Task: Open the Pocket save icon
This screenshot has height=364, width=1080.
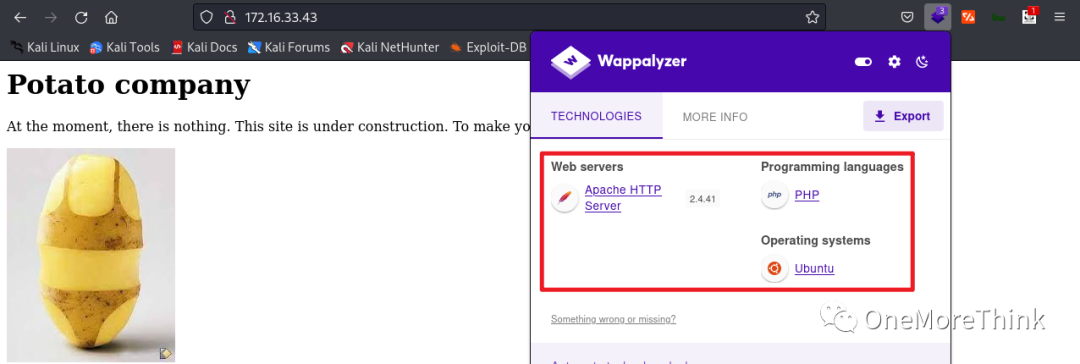Action: [908, 17]
